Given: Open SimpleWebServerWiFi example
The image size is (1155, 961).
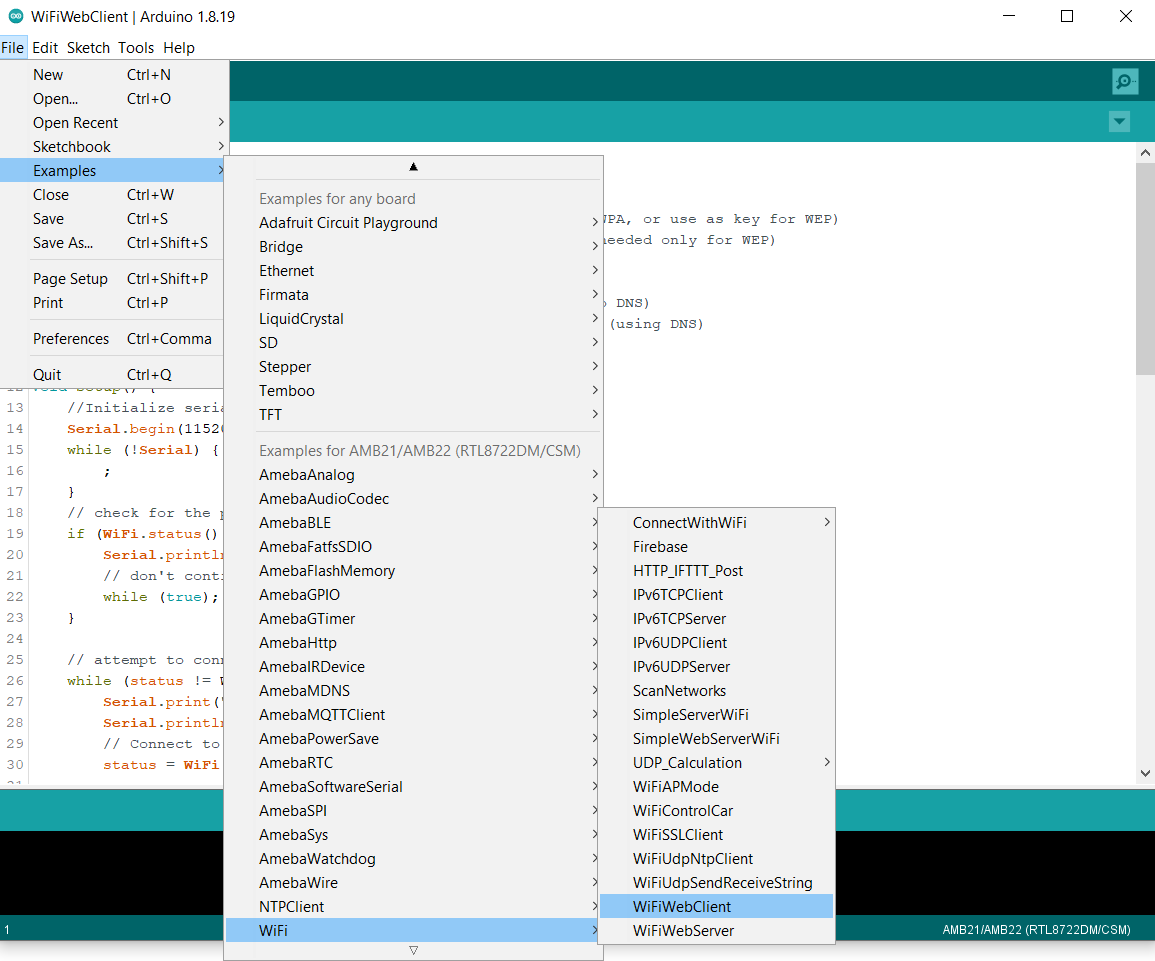Looking at the screenshot, I should tap(717, 739).
